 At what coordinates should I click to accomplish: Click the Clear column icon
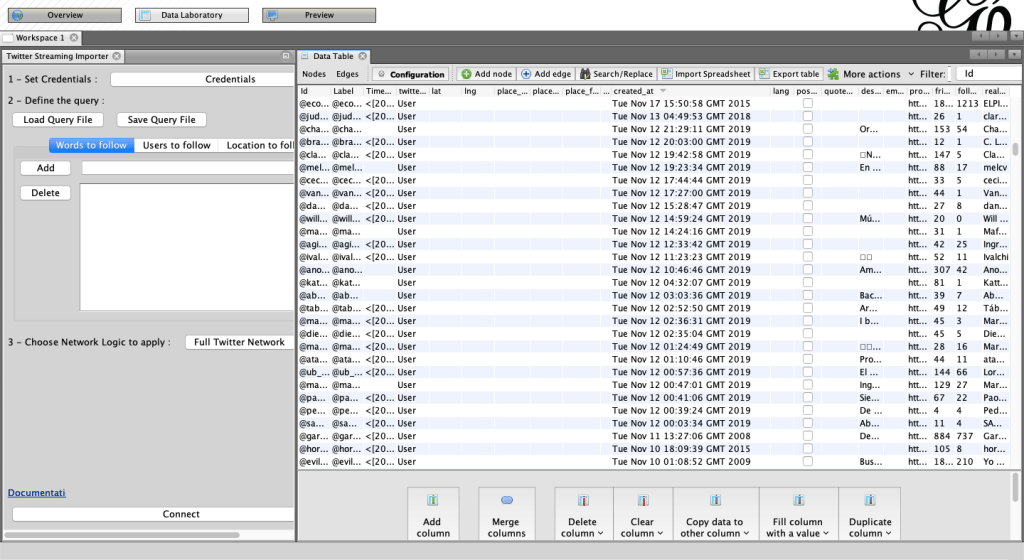click(643, 501)
